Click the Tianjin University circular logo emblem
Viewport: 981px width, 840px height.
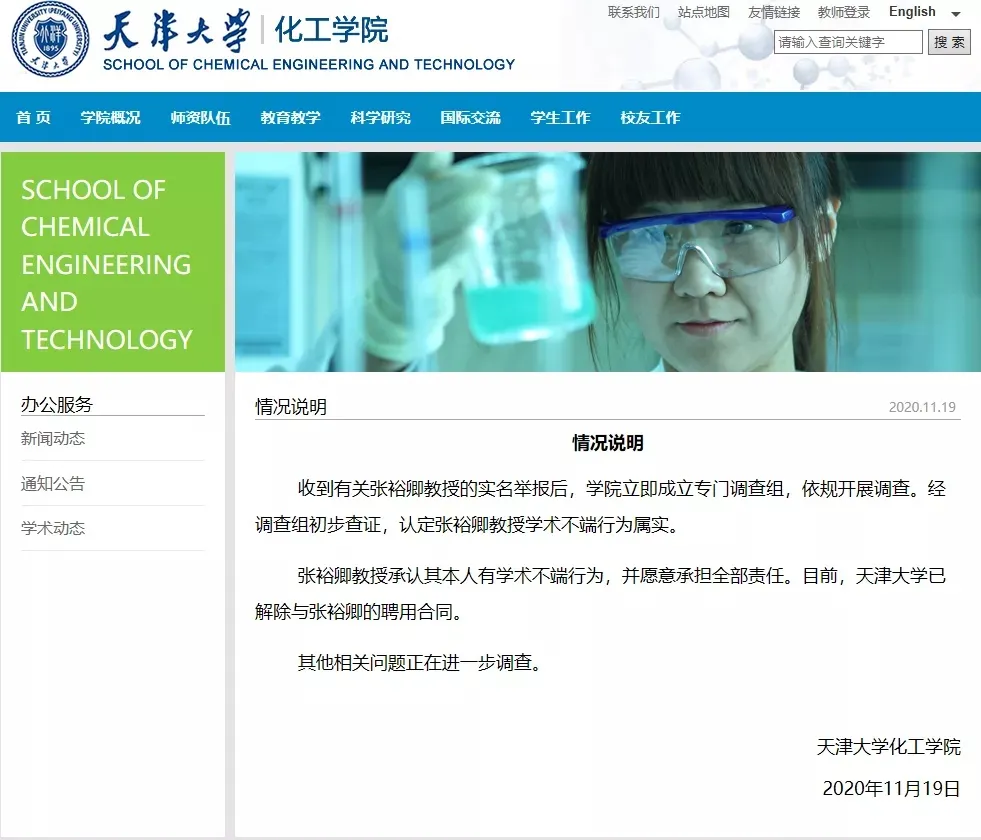(x=50, y=41)
